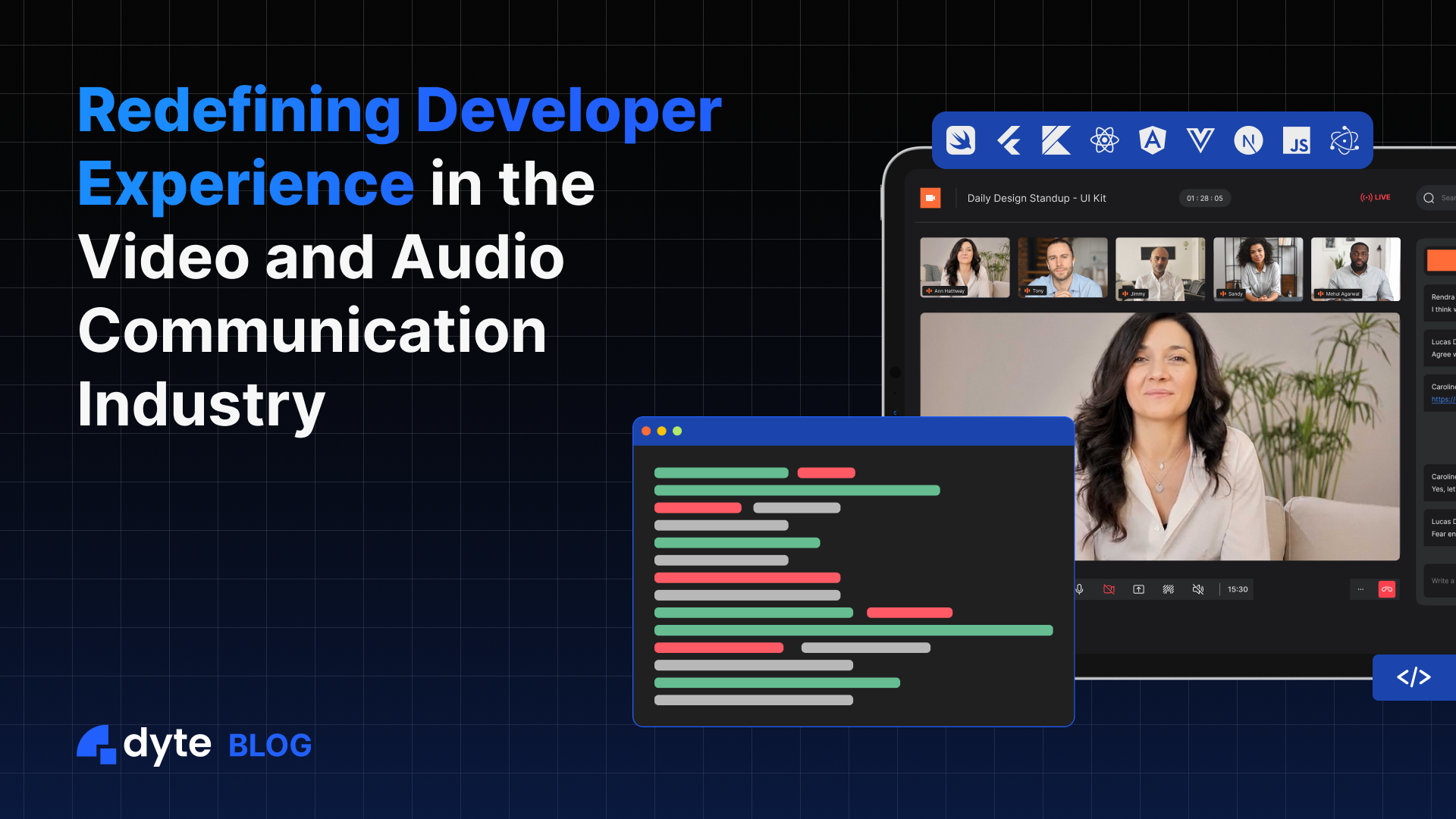Click the Vue logo icon
The image size is (1456, 819).
[x=1200, y=140]
